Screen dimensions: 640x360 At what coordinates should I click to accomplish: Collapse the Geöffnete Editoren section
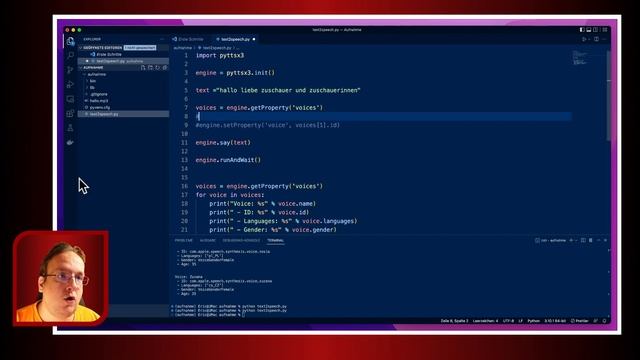point(81,48)
